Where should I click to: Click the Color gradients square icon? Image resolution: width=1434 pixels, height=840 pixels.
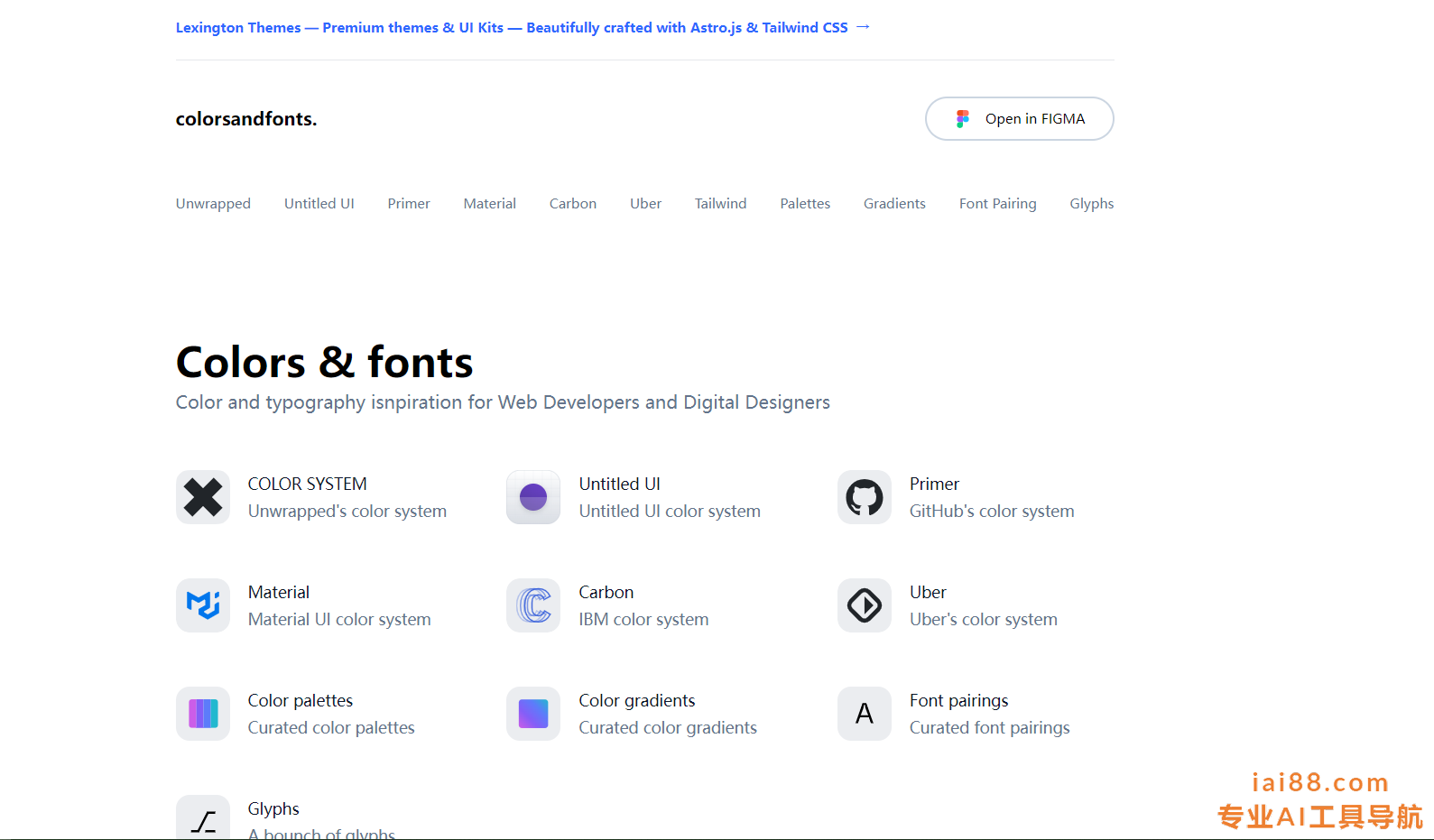(533, 714)
